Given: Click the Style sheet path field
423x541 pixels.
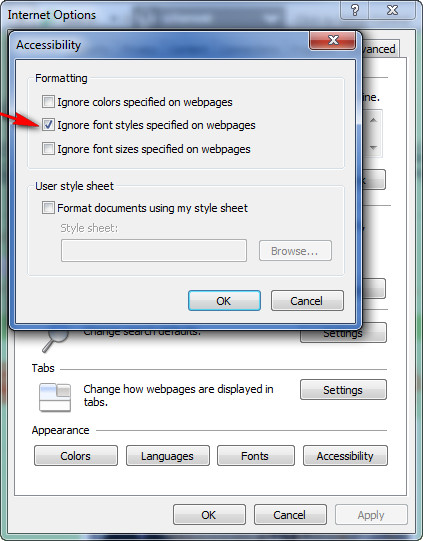Looking at the screenshot, I should click(x=154, y=250).
